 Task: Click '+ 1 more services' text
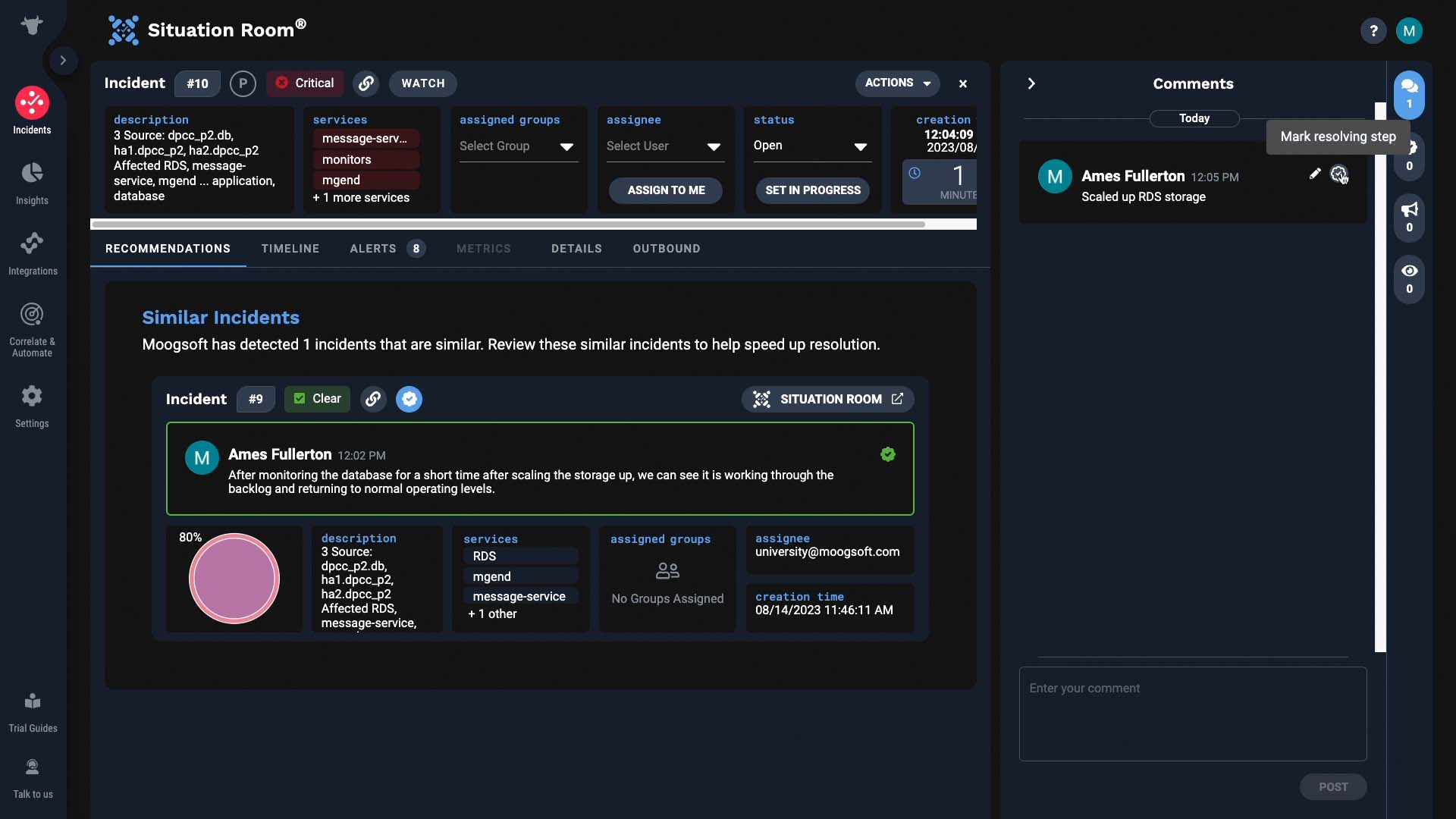(361, 197)
